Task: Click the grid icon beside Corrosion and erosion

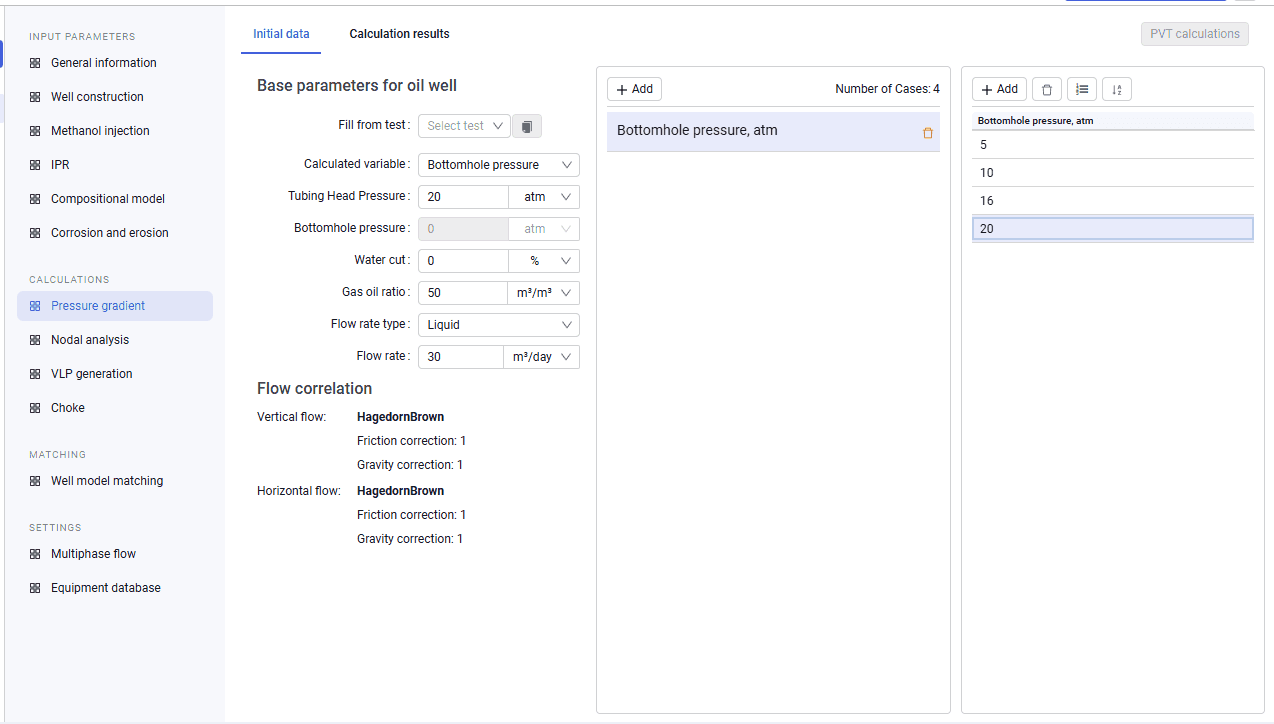Action: (x=35, y=233)
